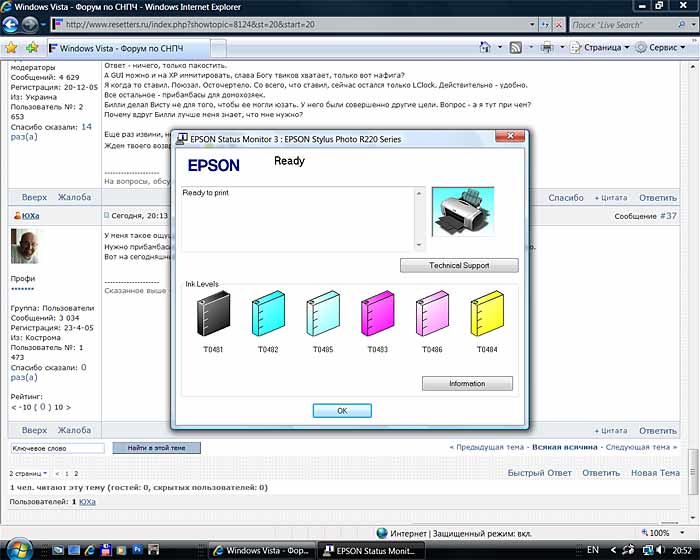Click the Black T0481 ink cartridge icon
The width and height of the screenshot is (700, 560).
(x=213, y=313)
